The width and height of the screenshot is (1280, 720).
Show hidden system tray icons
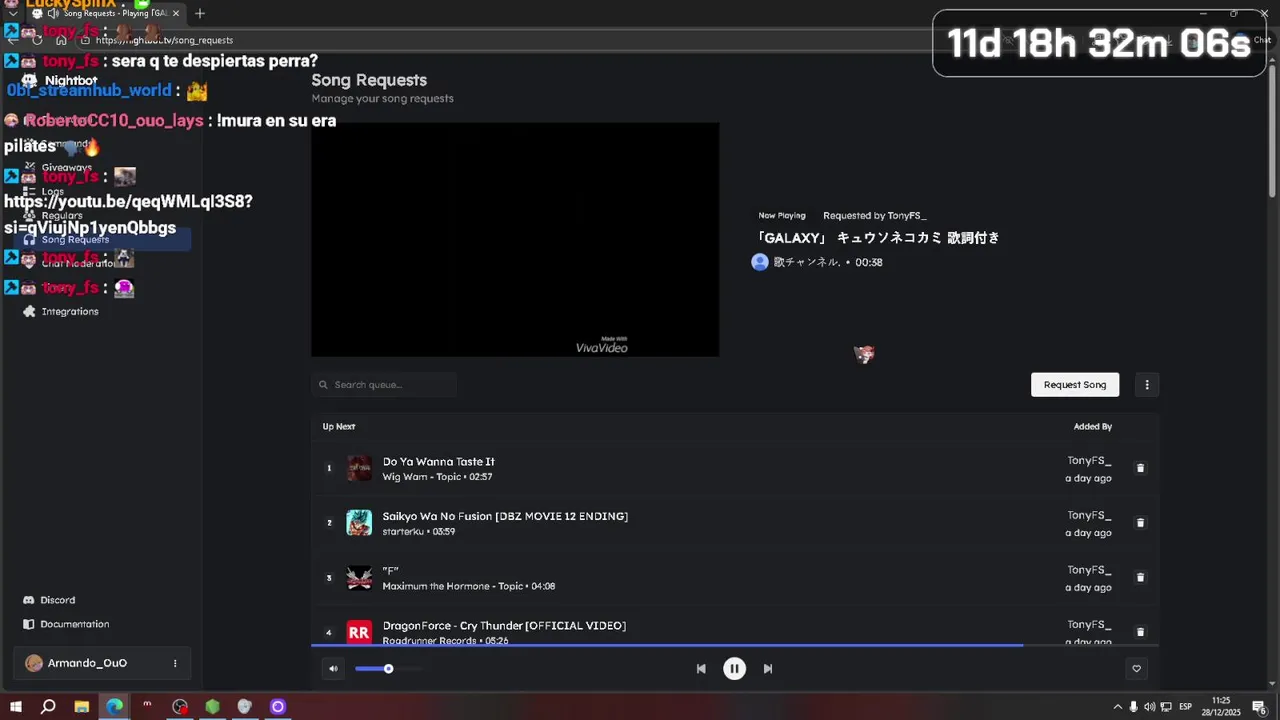pos(1118,707)
